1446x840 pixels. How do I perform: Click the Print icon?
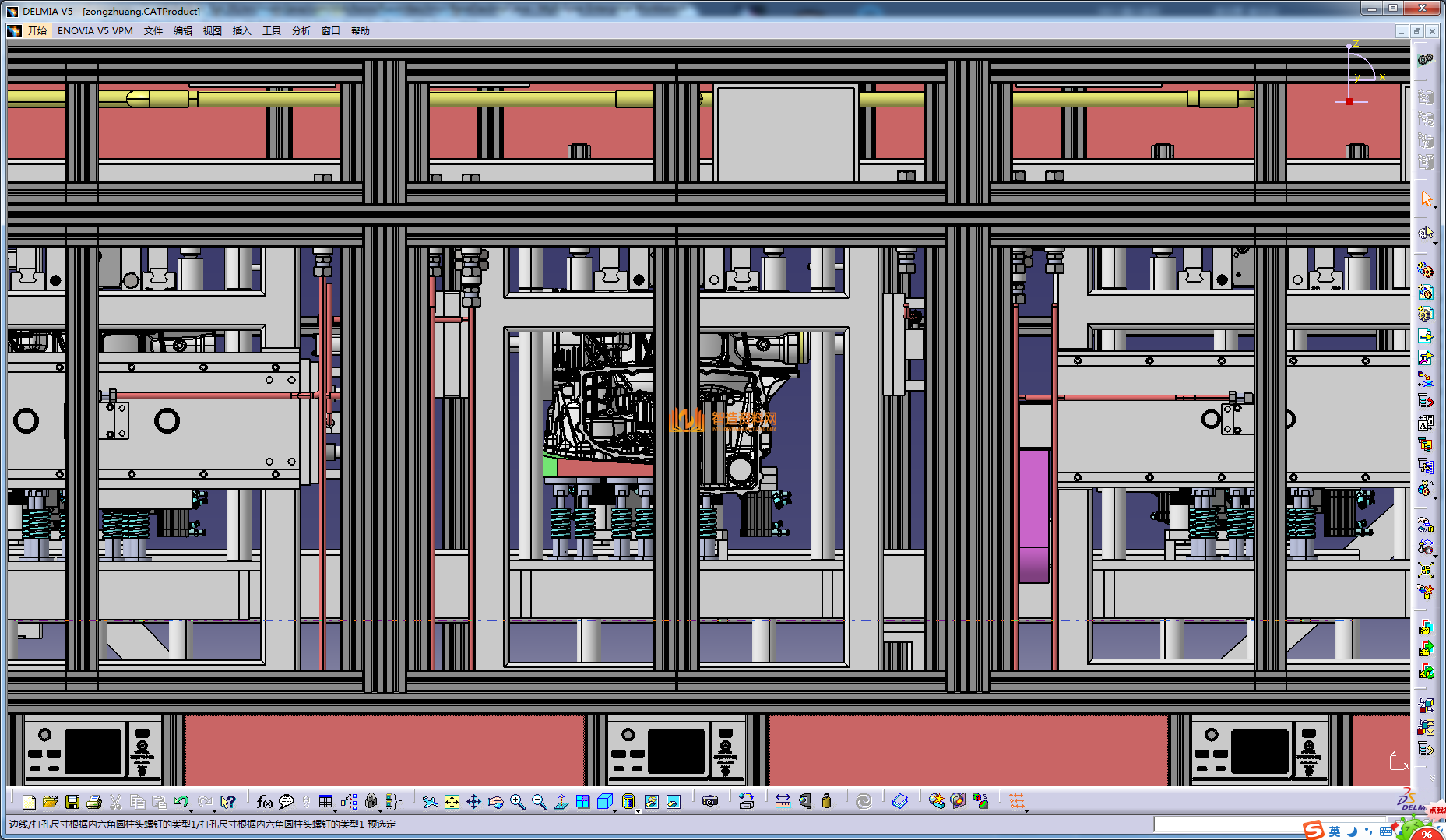94,802
